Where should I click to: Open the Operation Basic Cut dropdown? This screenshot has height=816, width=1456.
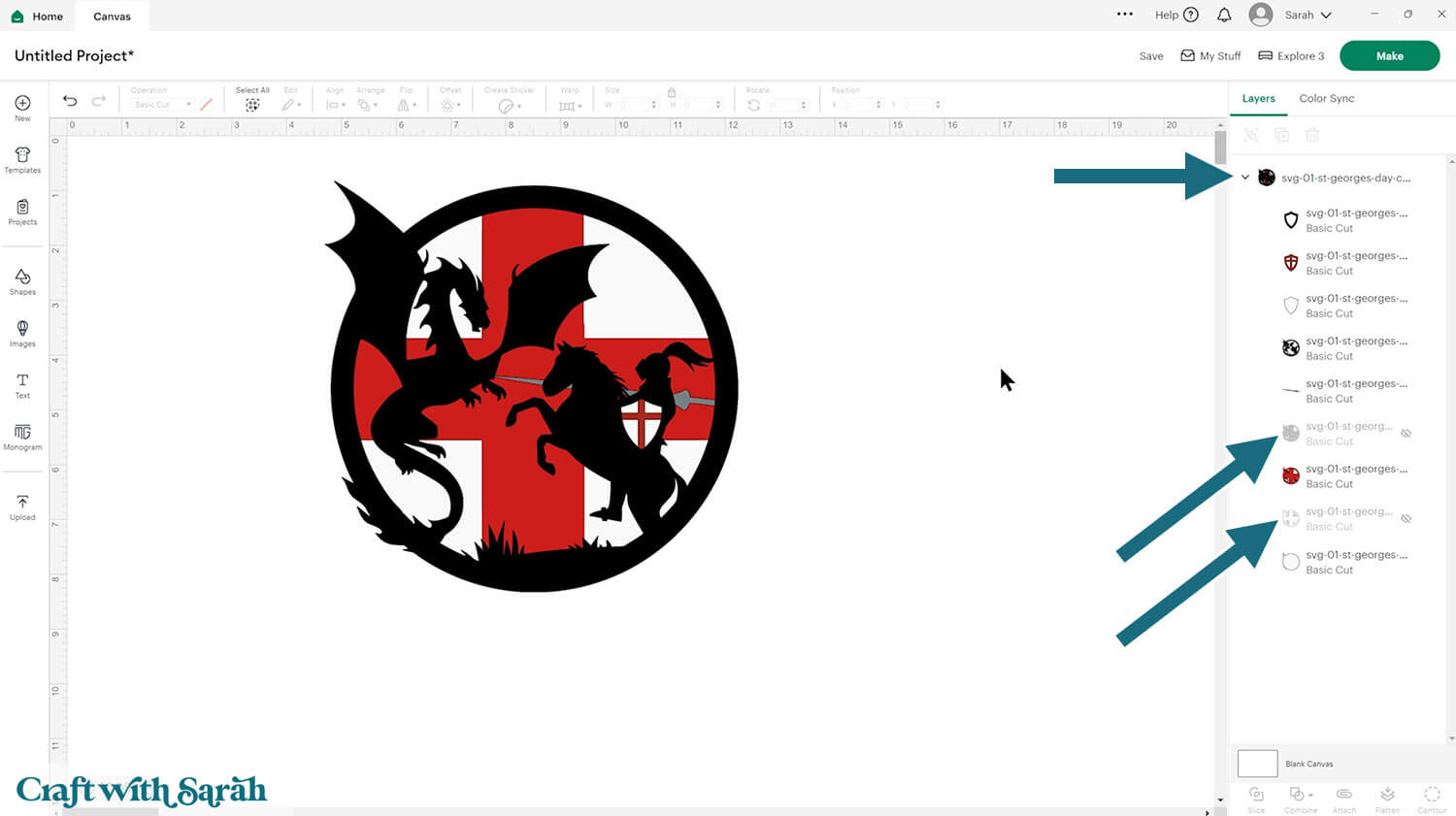click(161, 105)
